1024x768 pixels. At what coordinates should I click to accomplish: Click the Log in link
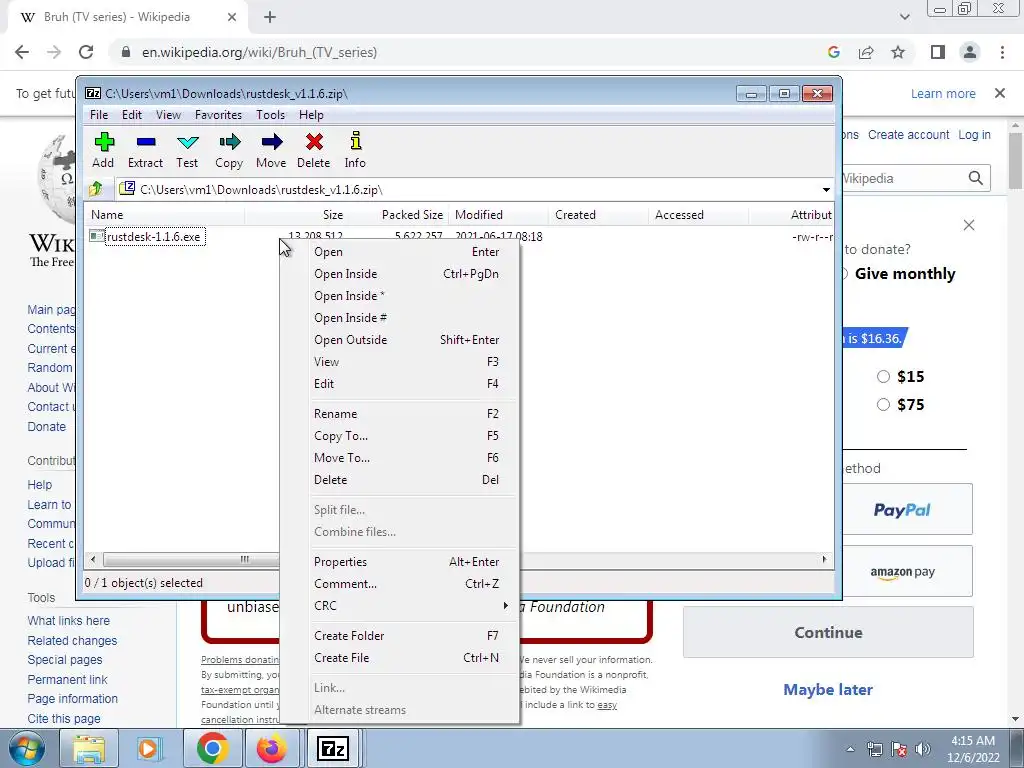pos(974,135)
